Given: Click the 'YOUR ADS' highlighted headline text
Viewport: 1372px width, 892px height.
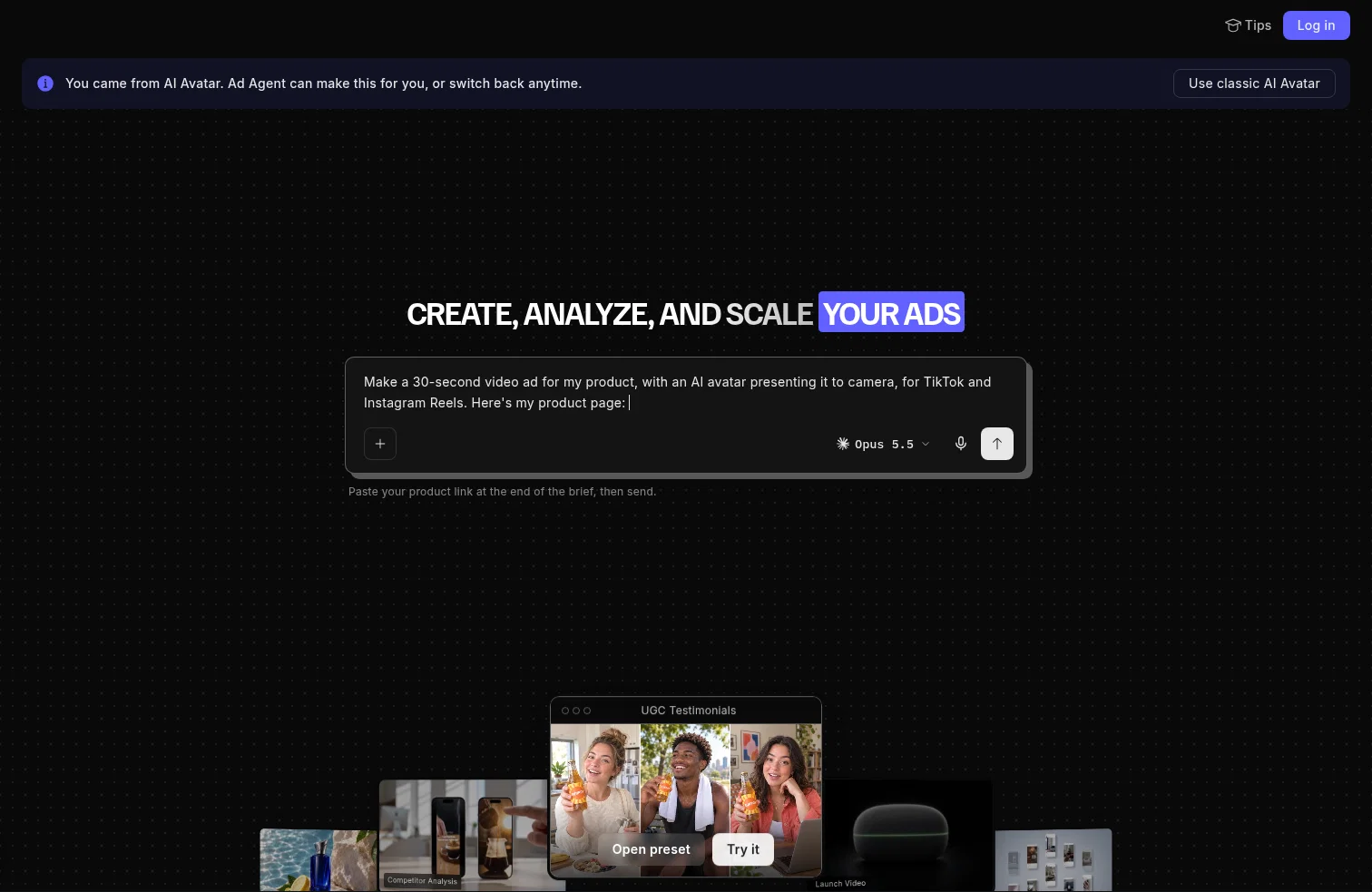Looking at the screenshot, I should click(x=891, y=313).
